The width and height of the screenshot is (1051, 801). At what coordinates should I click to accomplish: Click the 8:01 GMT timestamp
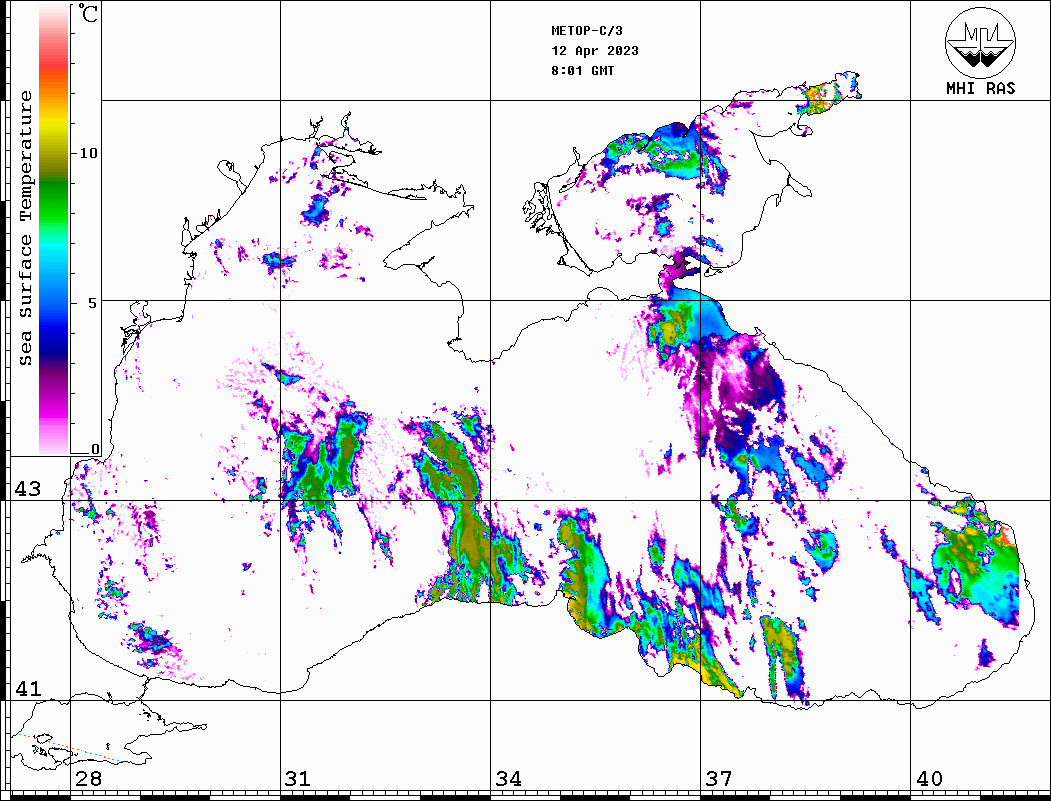(x=583, y=71)
